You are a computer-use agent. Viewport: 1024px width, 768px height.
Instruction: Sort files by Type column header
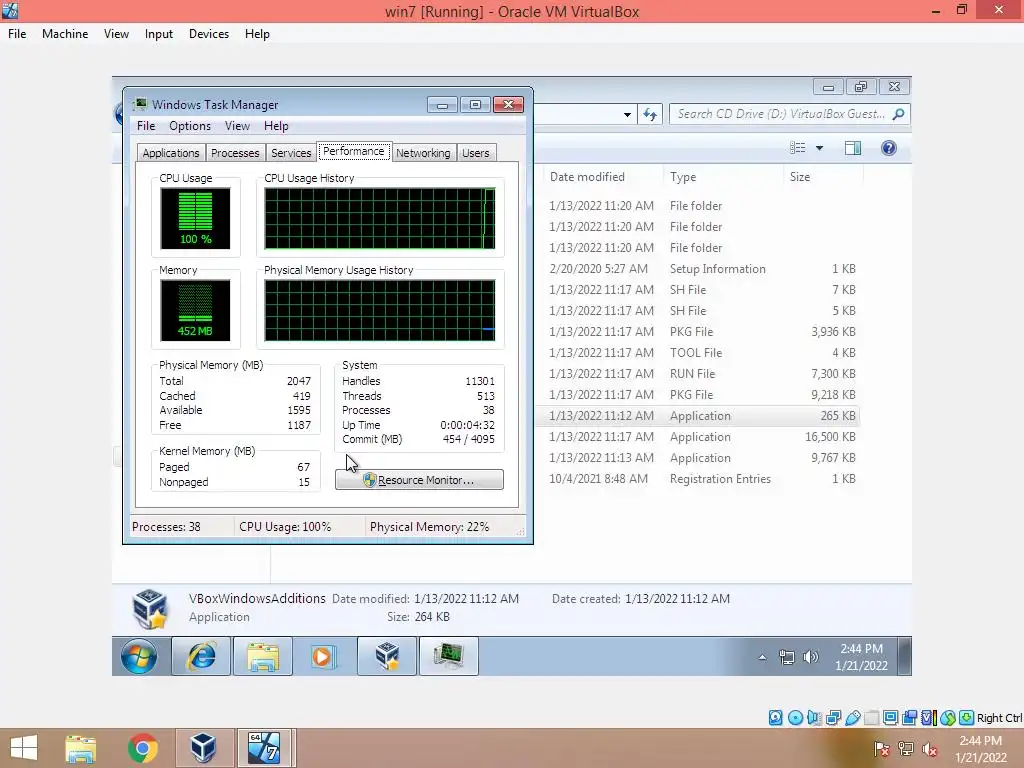683,177
